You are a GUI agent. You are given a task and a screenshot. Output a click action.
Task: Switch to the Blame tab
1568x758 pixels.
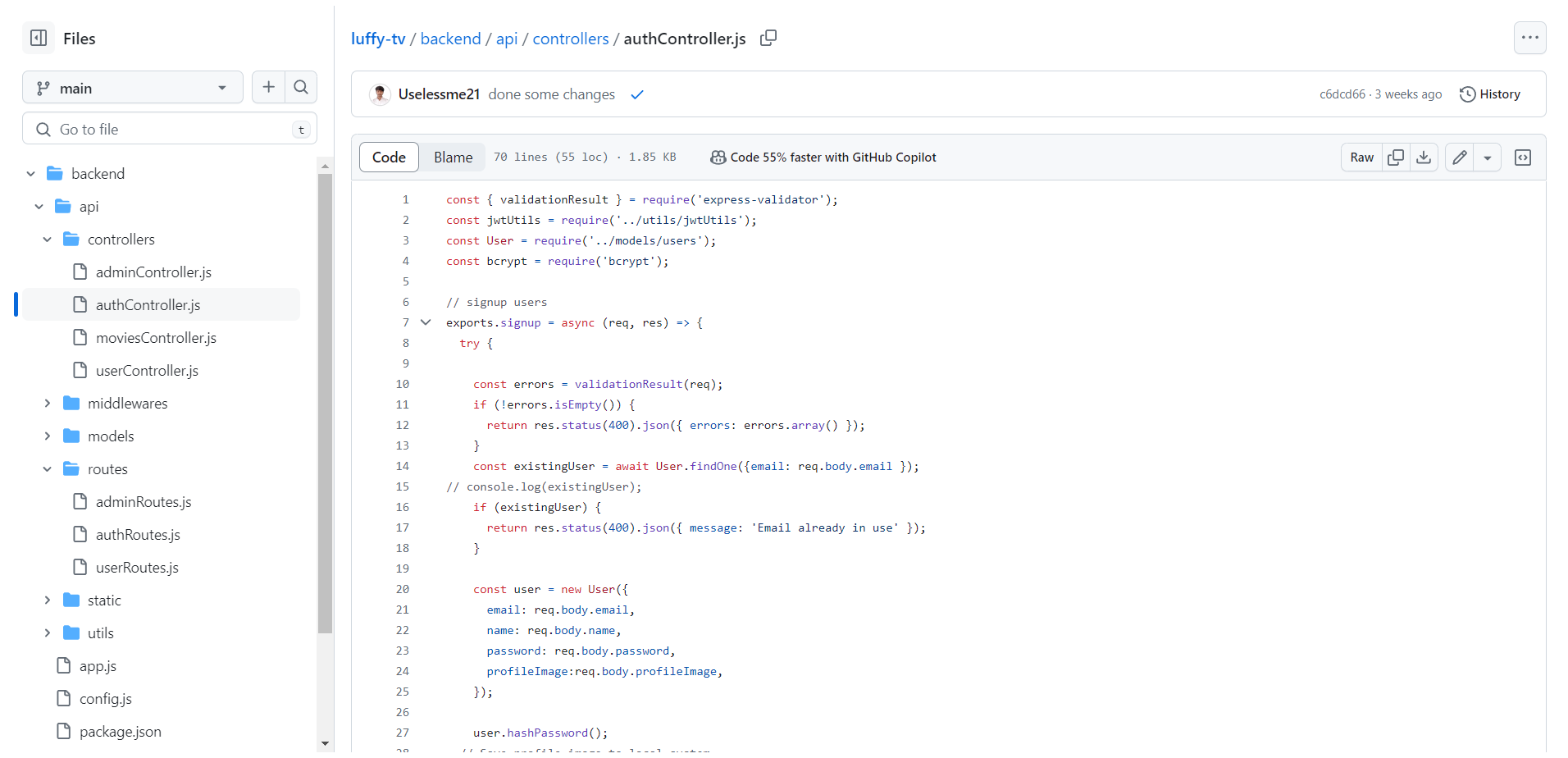click(453, 158)
